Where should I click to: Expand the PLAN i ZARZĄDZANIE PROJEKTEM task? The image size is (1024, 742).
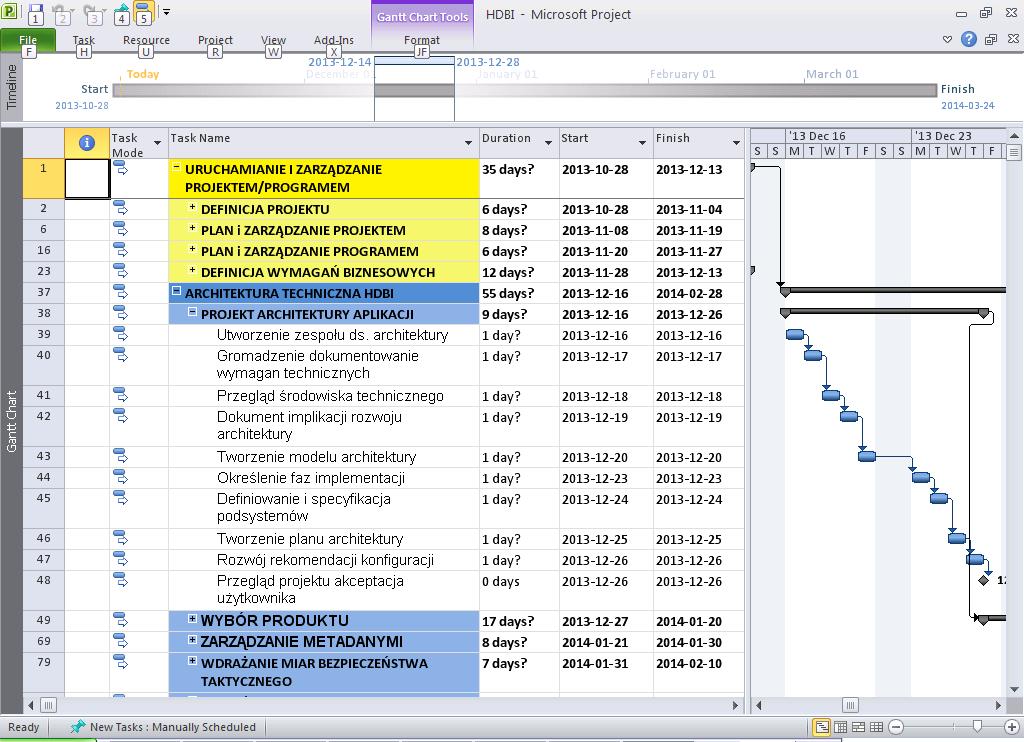click(192, 229)
